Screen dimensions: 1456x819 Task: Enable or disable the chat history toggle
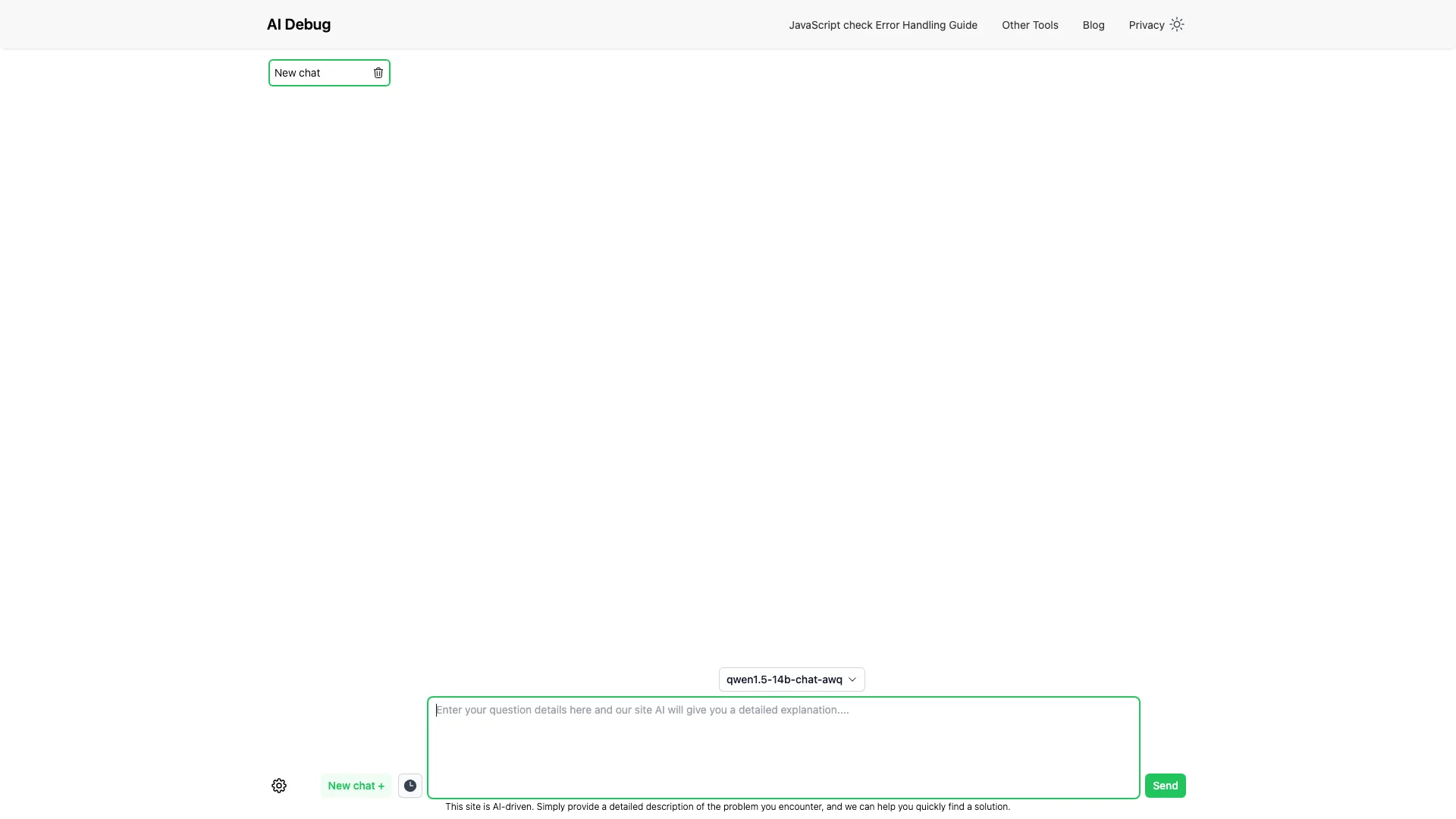tap(411, 785)
